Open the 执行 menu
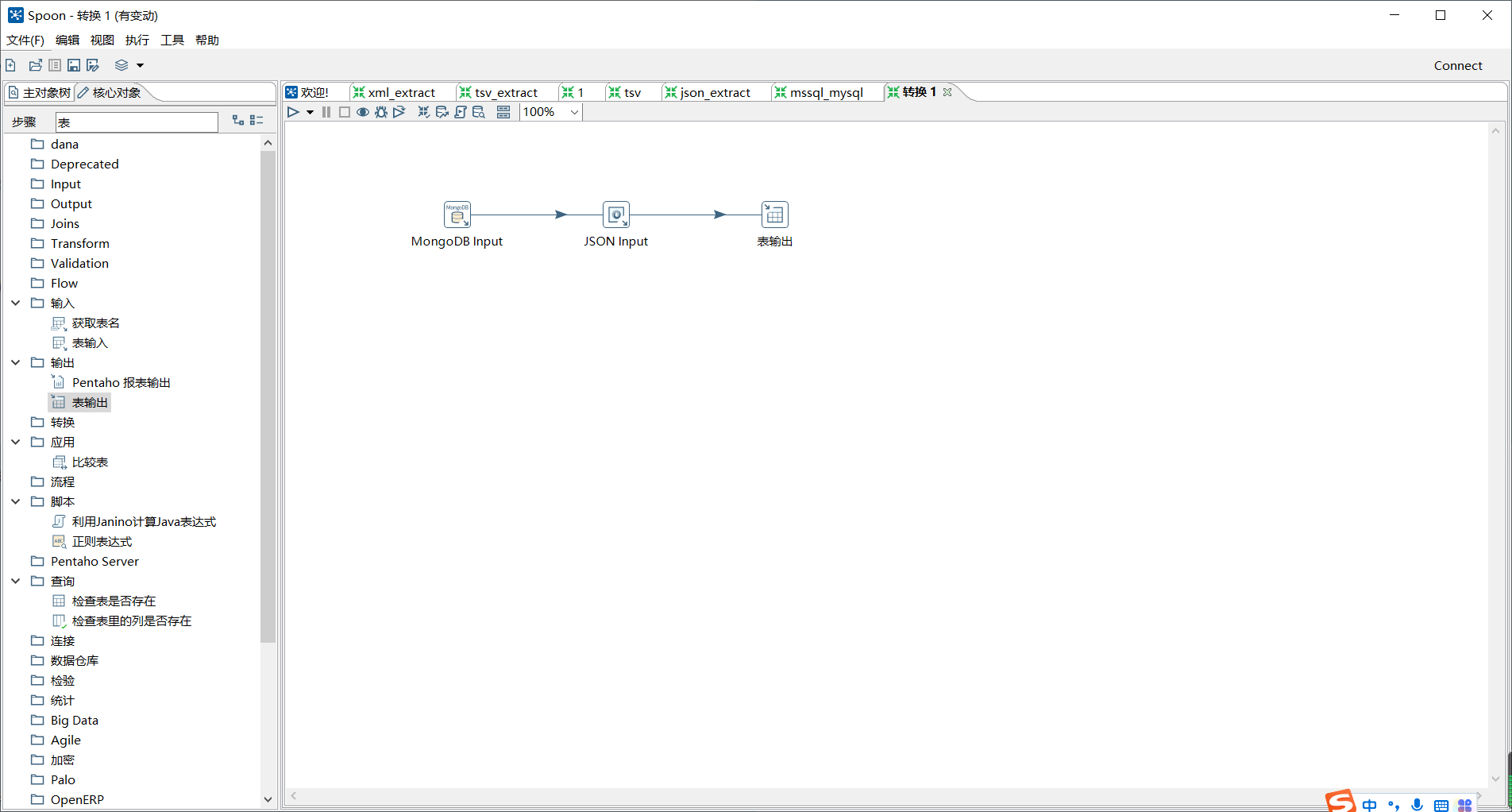The image size is (1512, 812). coord(137,40)
